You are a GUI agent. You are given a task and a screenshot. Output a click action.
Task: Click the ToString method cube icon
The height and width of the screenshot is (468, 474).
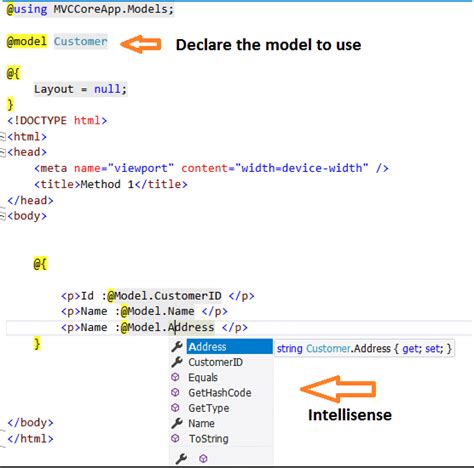[x=175, y=438]
